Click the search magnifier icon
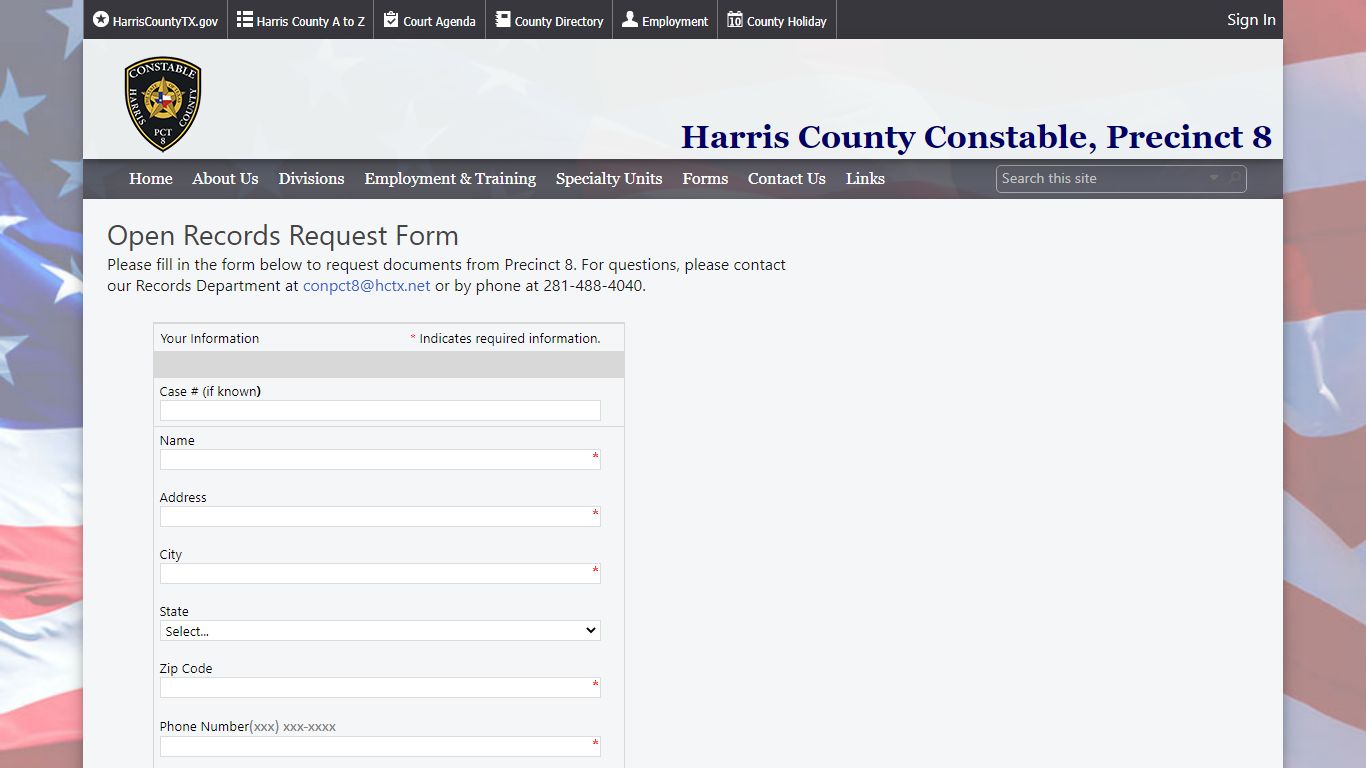 [x=1236, y=178]
